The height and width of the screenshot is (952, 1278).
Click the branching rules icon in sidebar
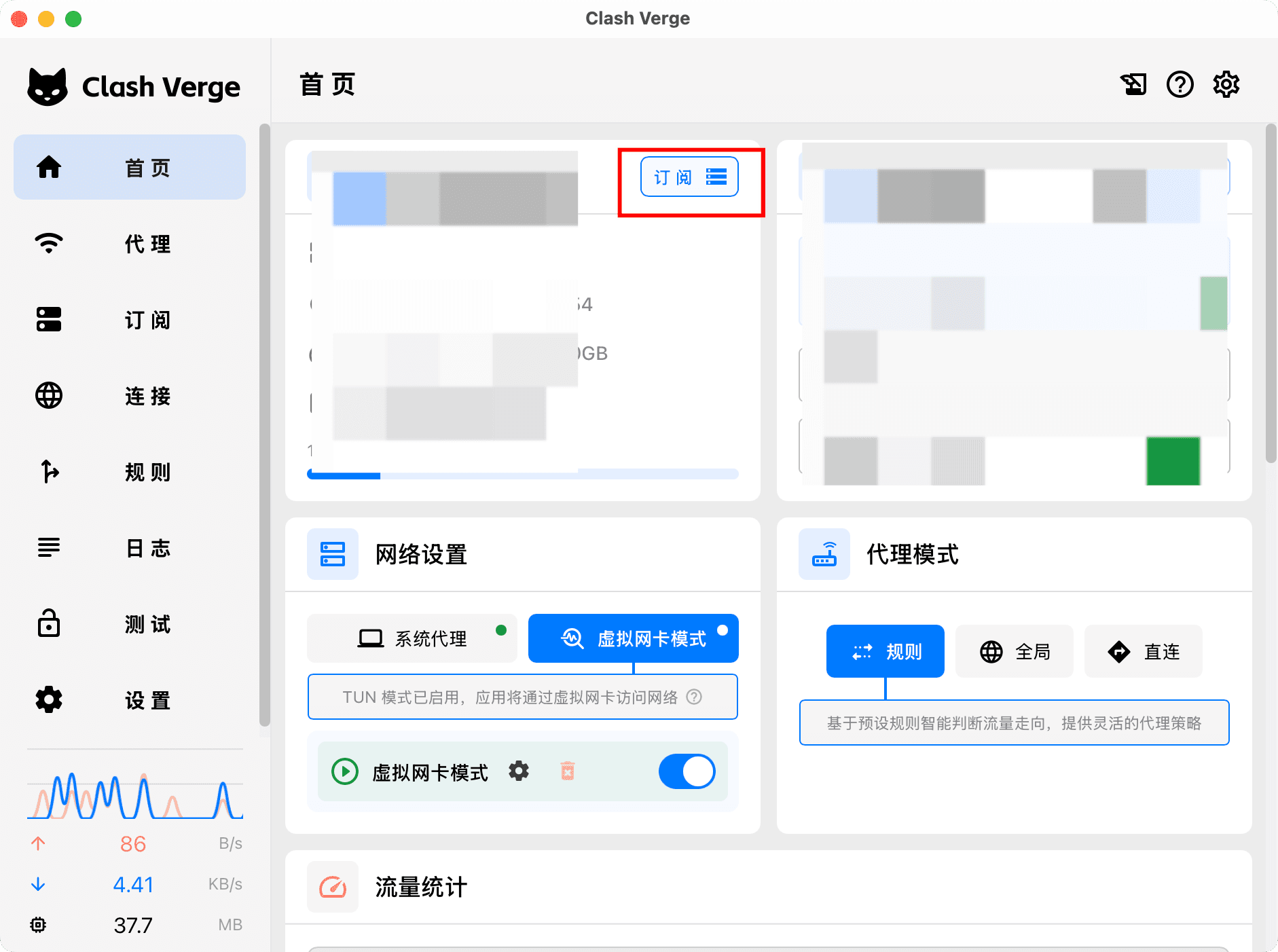pyautogui.click(x=49, y=471)
